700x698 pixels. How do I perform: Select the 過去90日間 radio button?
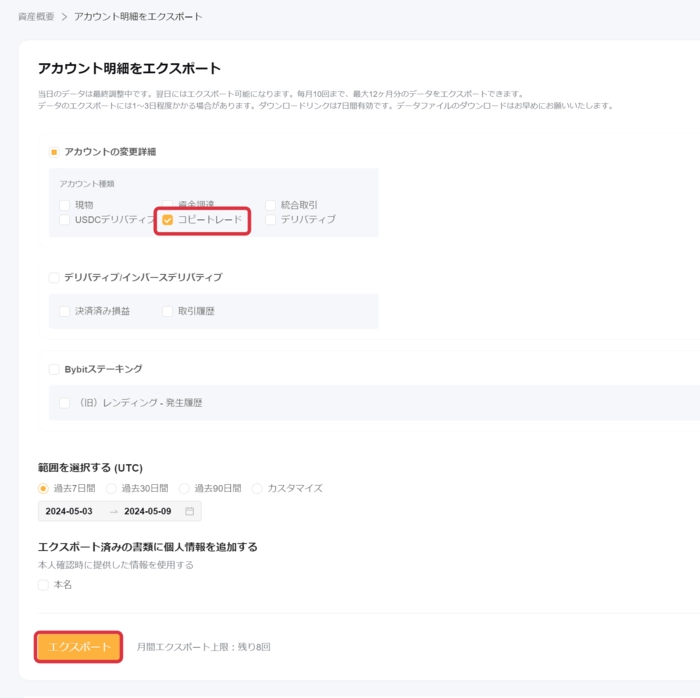(184, 488)
